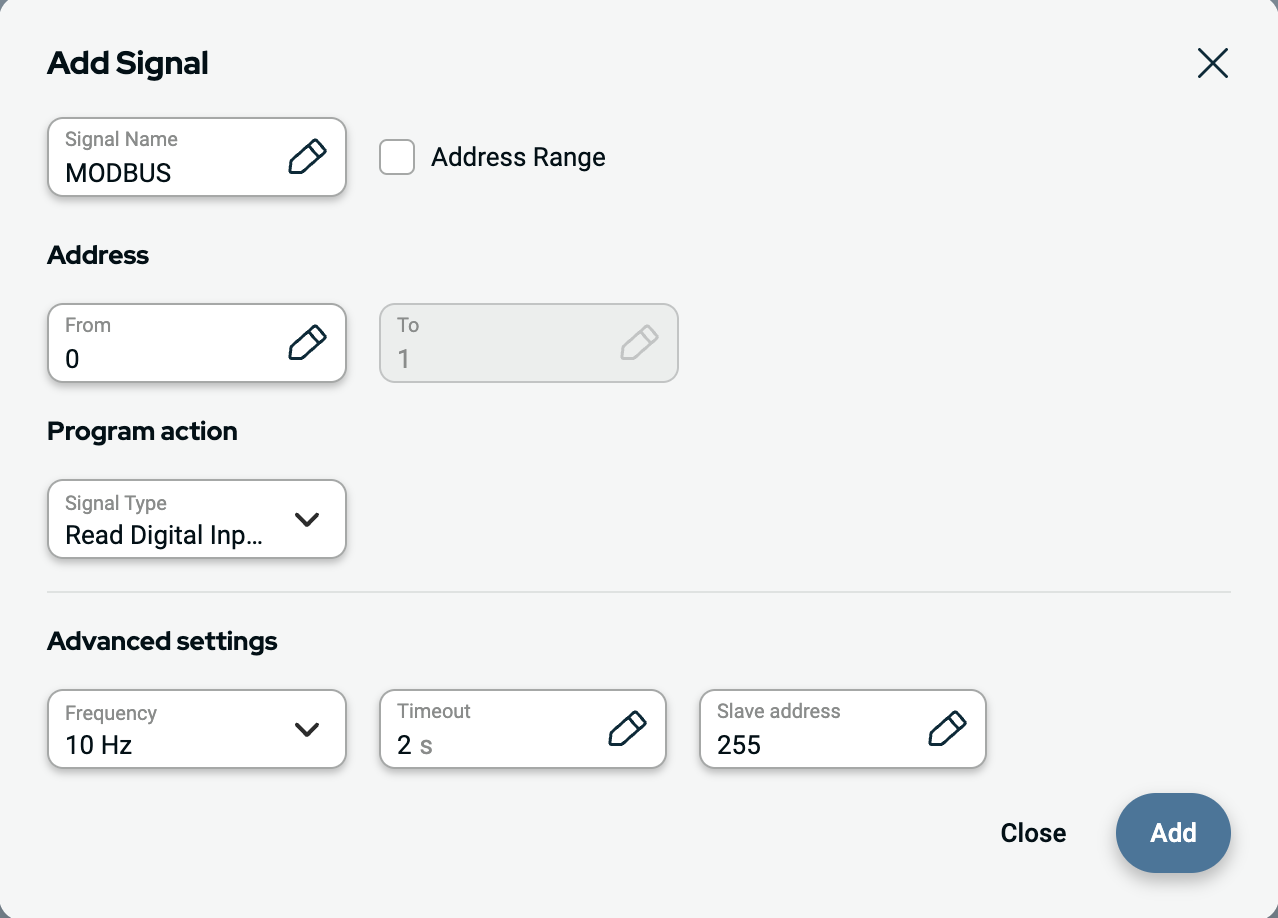Enable the Address Range checkbox
This screenshot has width=1278, height=918.
coord(397,157)
